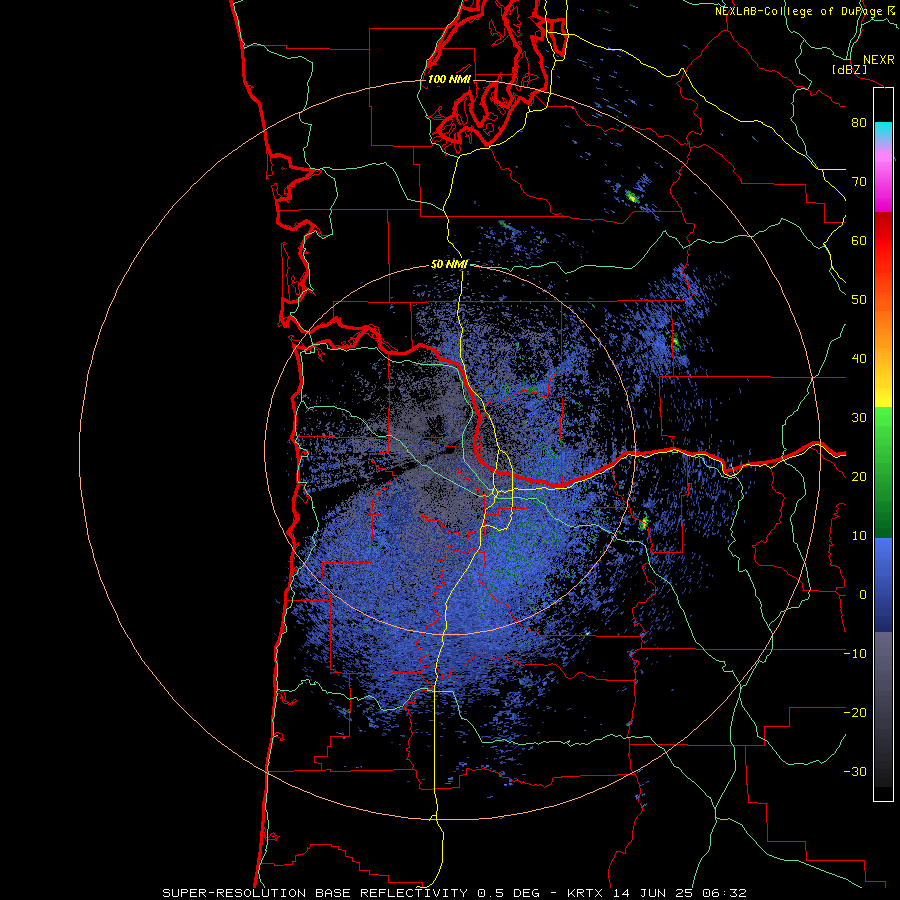Click the 50 NMI range ring label
Viewport: 900px width, 900px height.
click(x=449, y=265)
